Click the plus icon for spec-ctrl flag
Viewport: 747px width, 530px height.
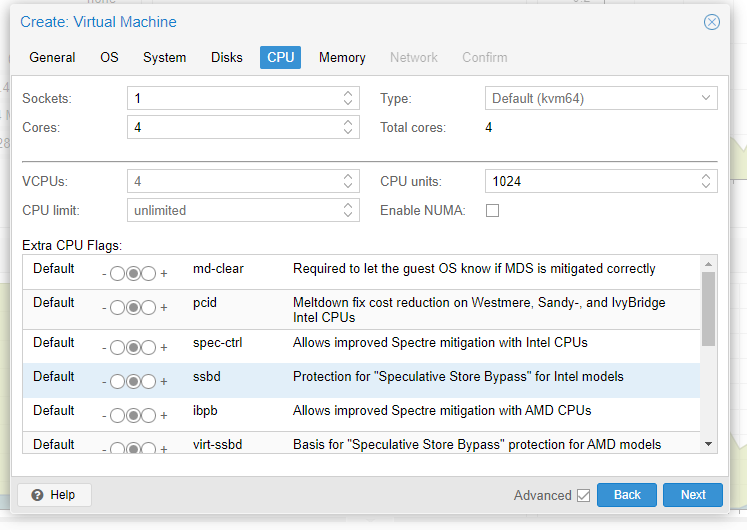click(164, 348)
